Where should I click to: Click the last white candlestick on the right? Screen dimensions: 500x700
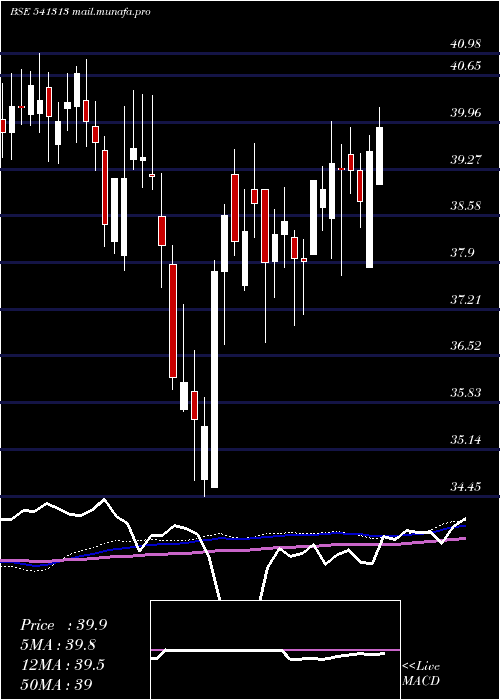tap(380, 156)
